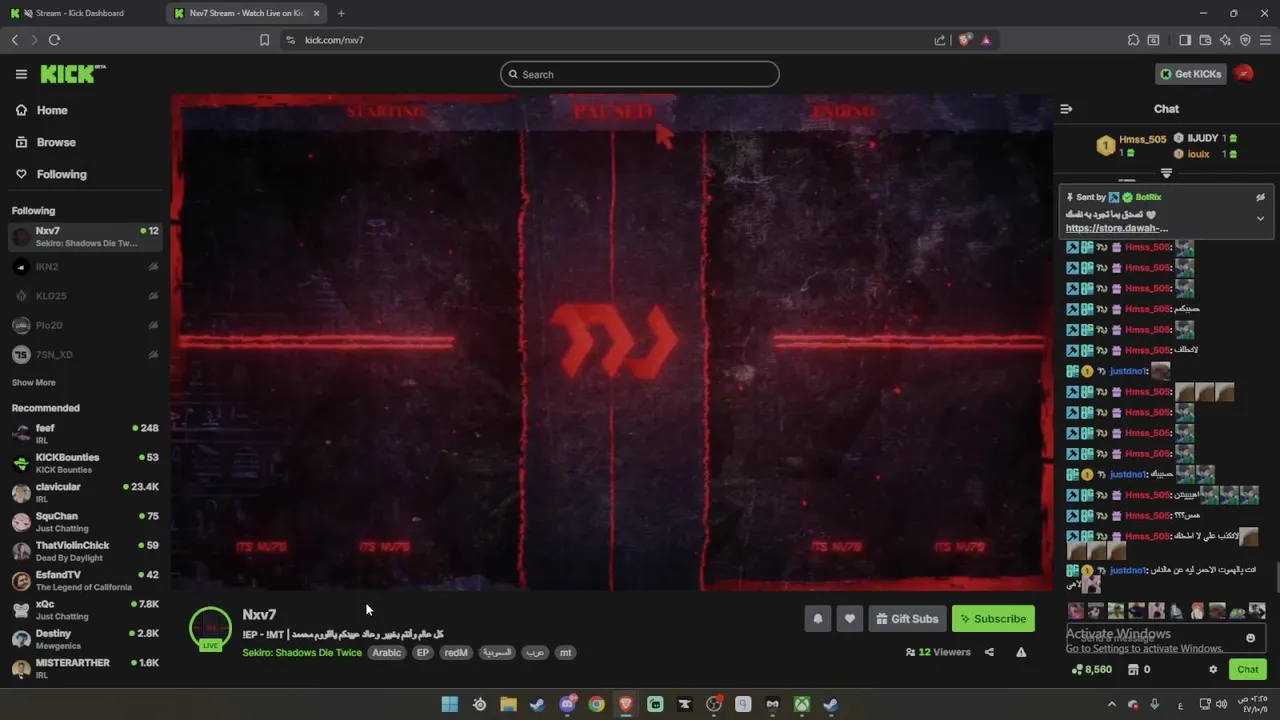Viewport: 1280px width, 720px height.
Task: Open Xbox app from taskbar
Action: click(x=802, y=704)
